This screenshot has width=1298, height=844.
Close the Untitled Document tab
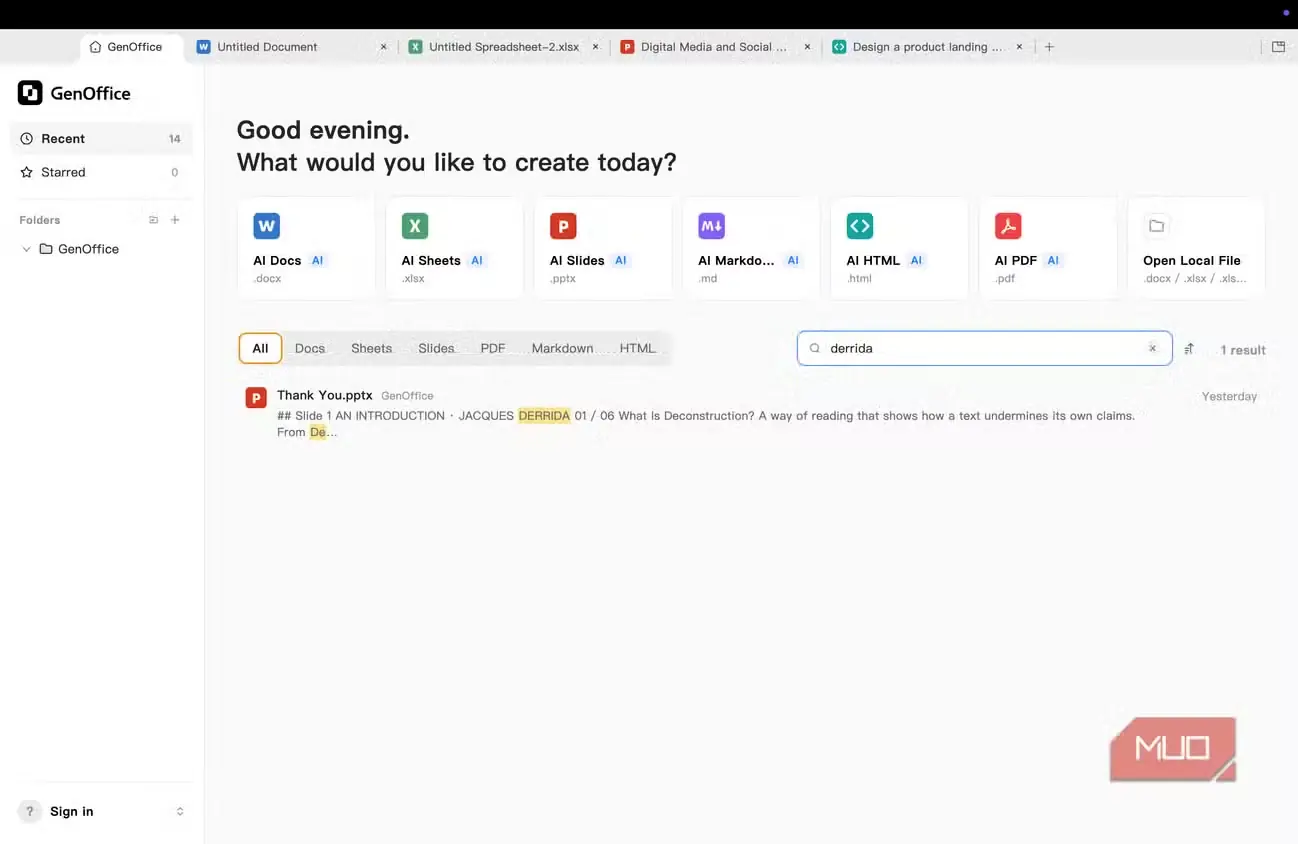point(383,47)
